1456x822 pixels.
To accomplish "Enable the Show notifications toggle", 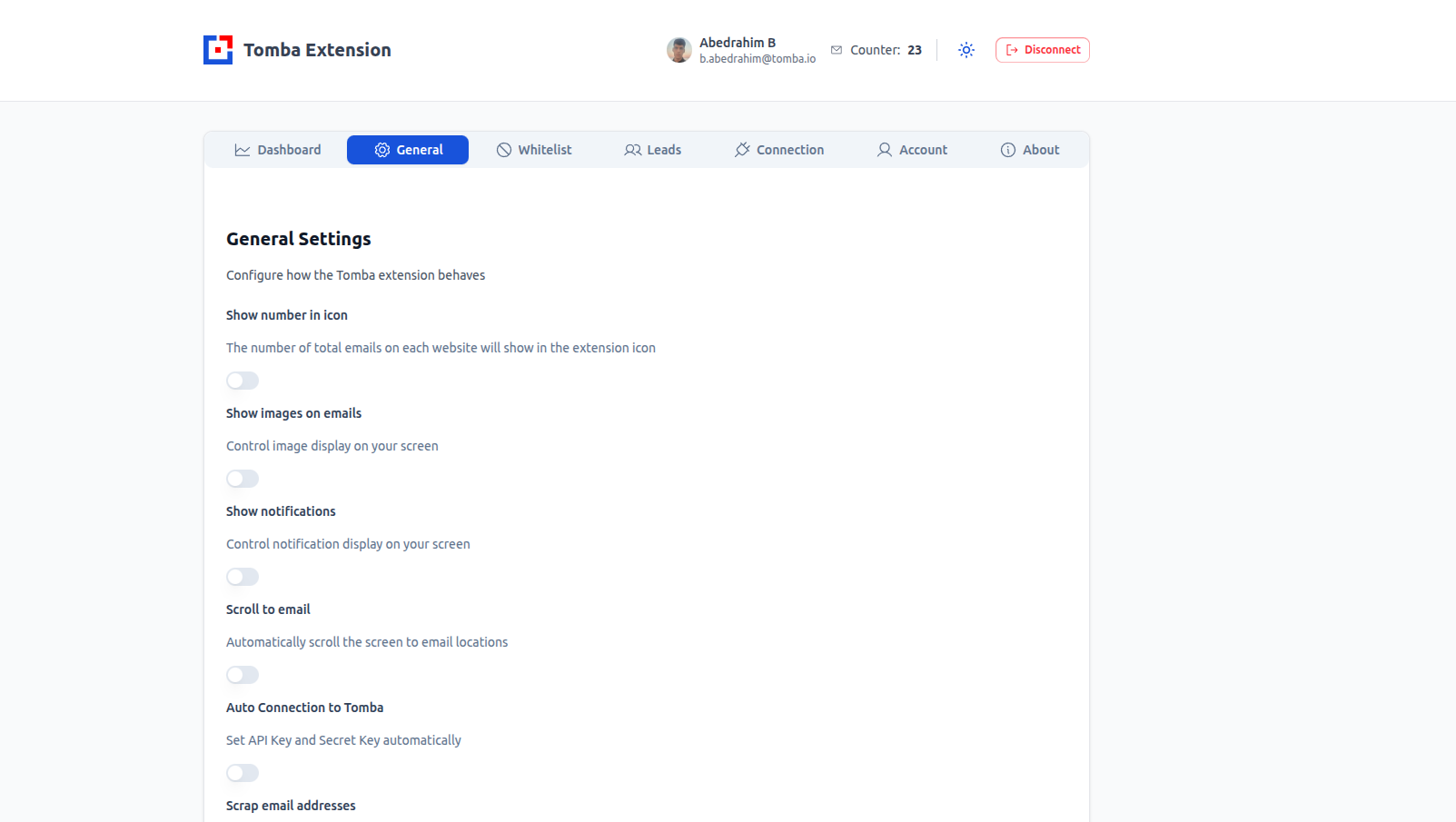I will (243, 577).
